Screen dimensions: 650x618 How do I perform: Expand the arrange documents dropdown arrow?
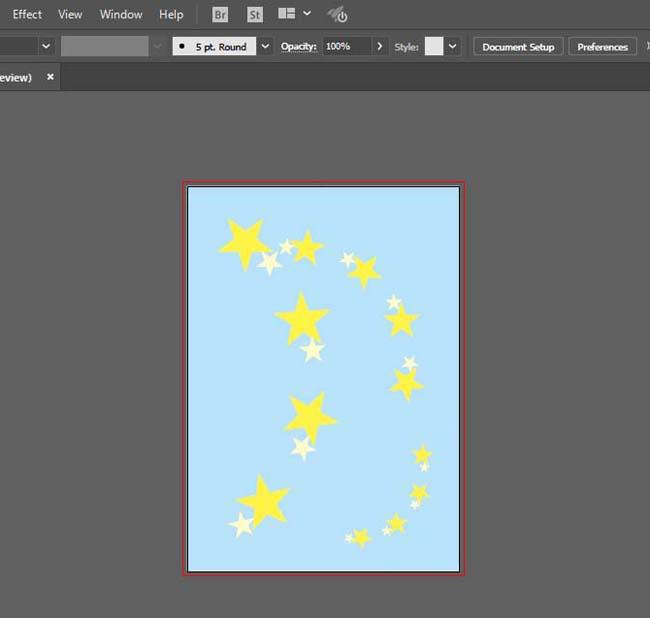point(307,13)
